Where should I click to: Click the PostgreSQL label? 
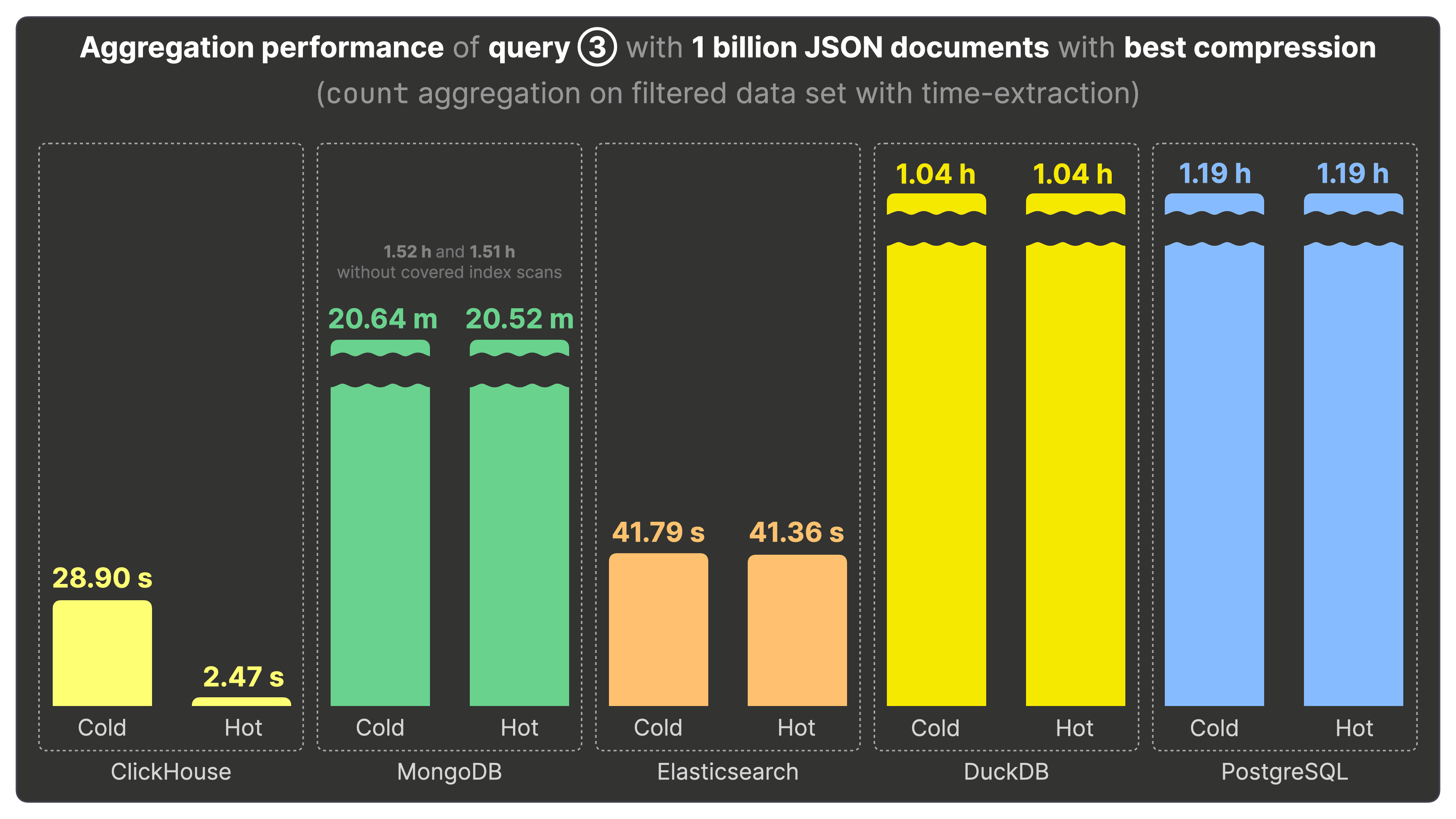click(1284, 772)
